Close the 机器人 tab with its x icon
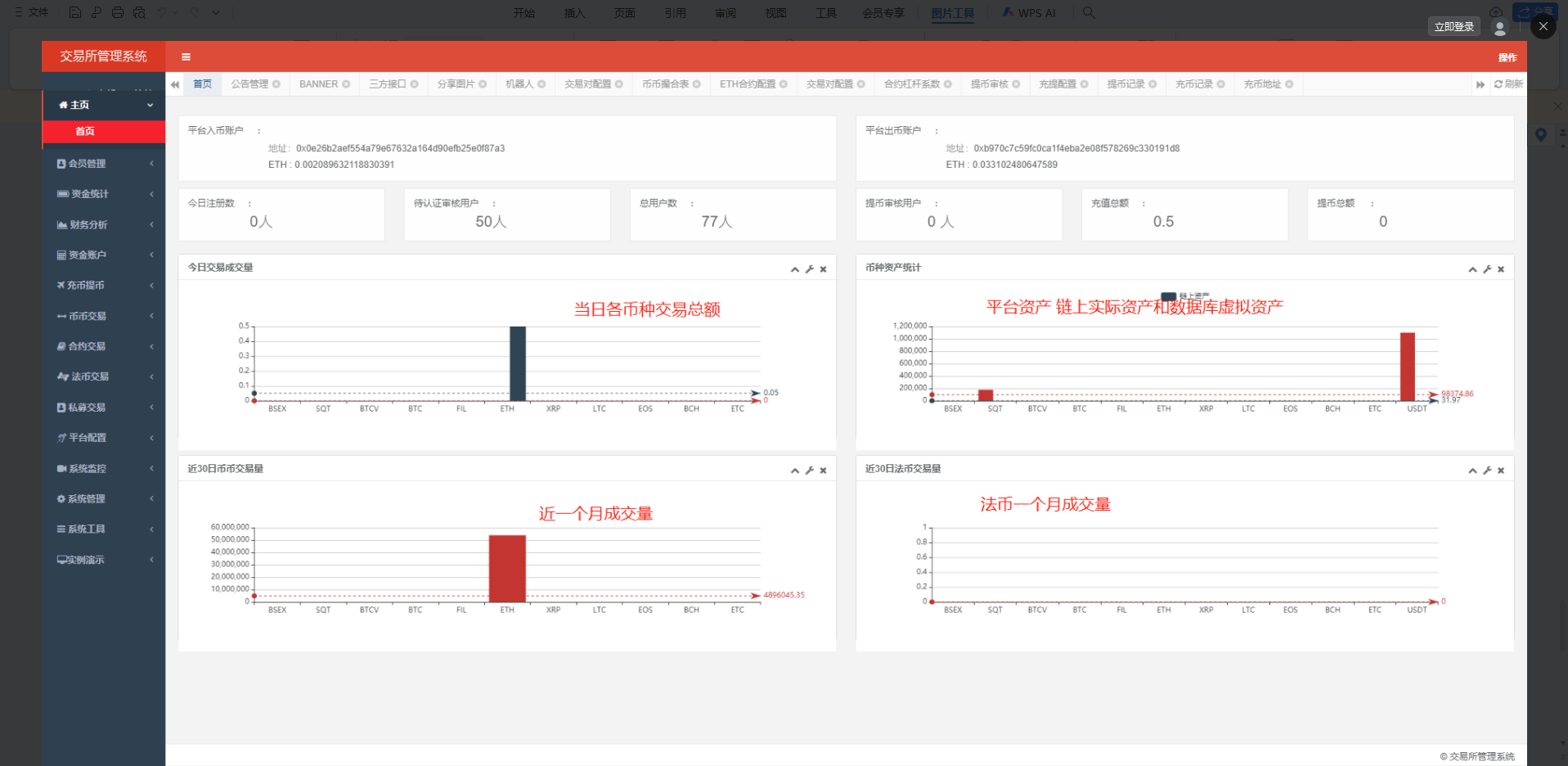This screenshot has height=766, width=1568. (x=541, y=84)
